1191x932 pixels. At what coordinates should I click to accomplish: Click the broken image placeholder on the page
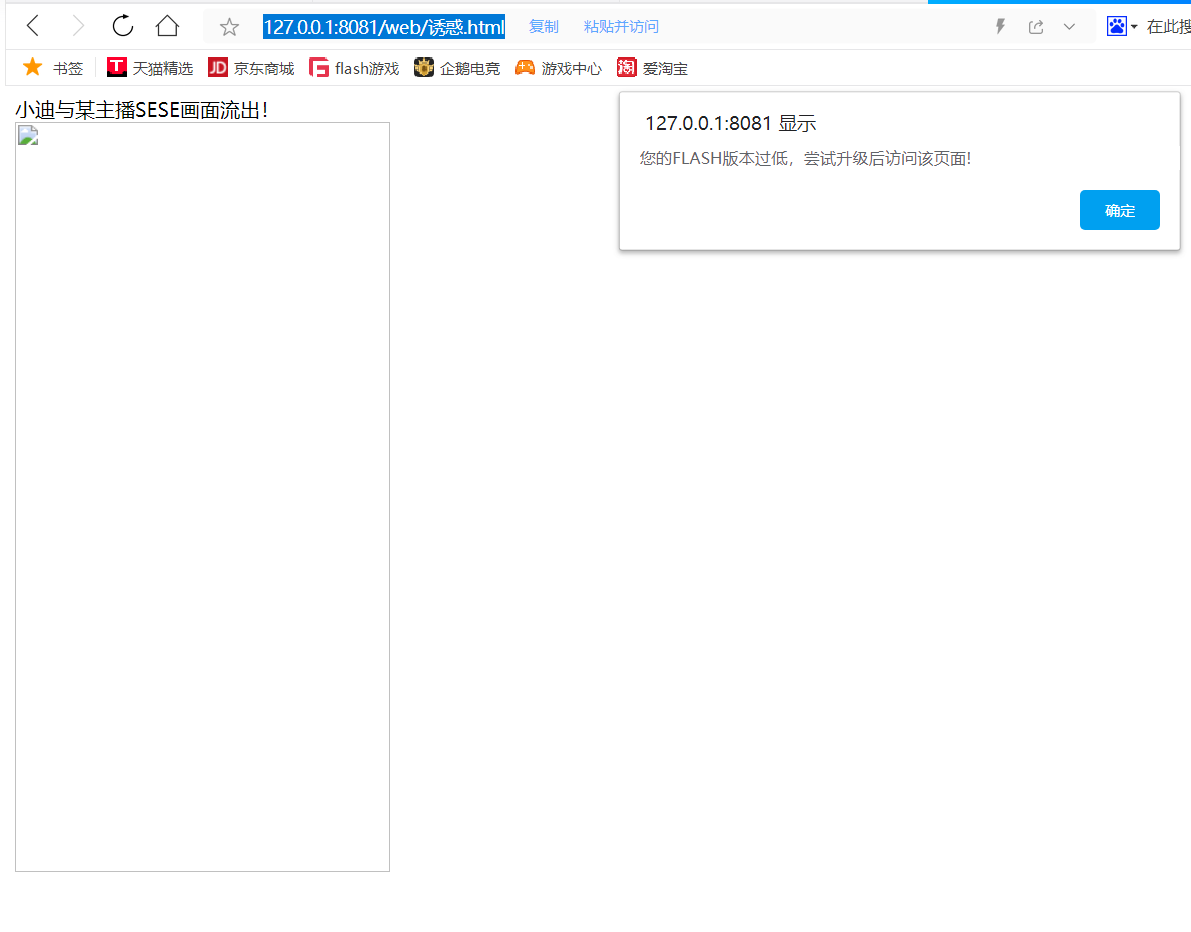27,135
